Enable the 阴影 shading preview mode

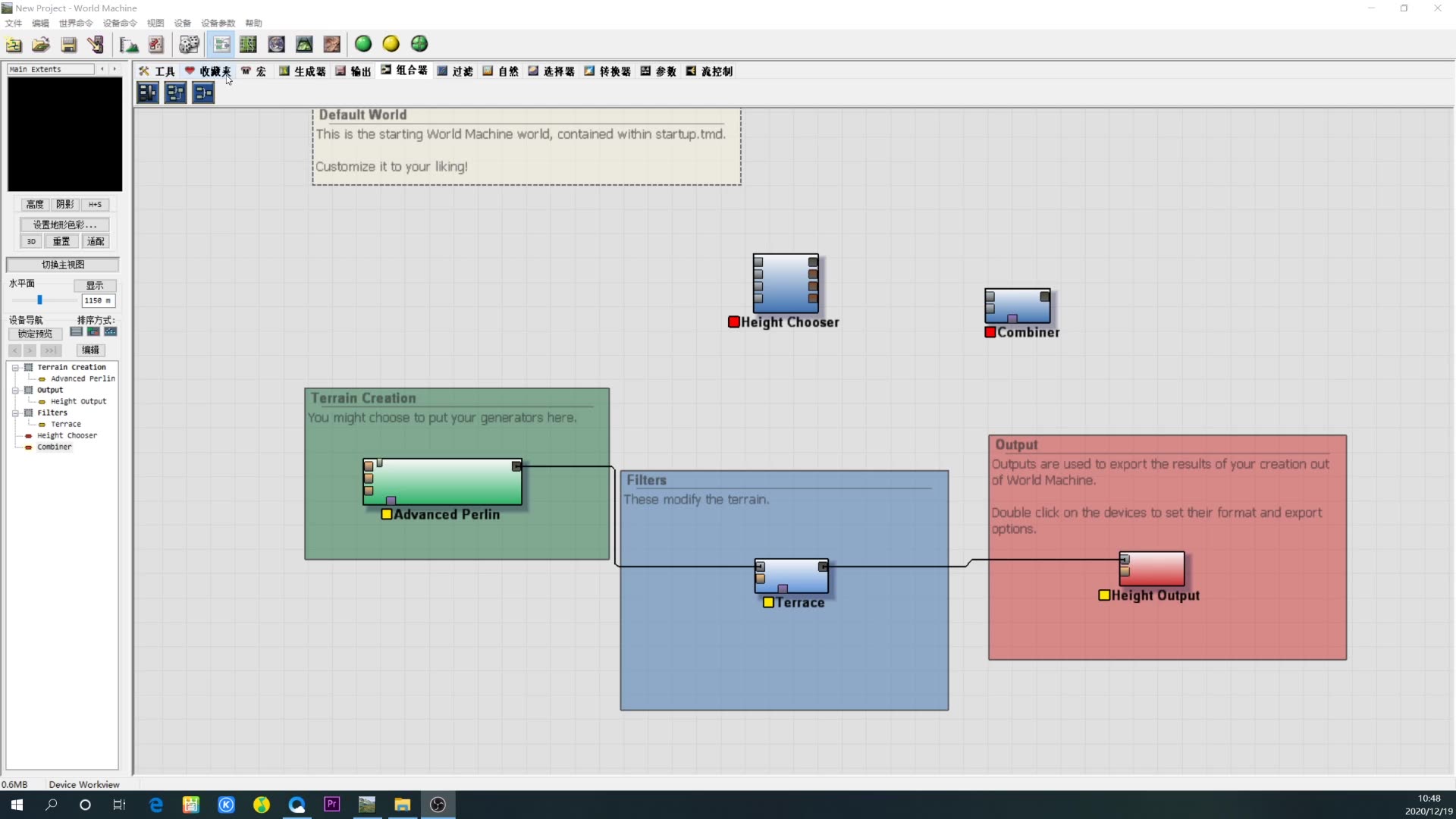(x=64, y=204)
